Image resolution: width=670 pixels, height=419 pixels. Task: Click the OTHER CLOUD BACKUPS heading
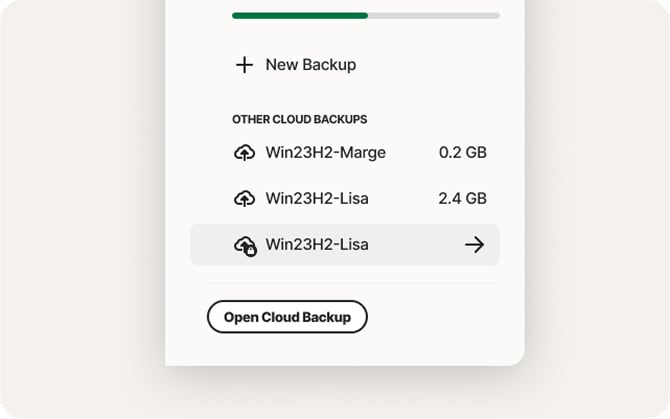tap(299, 120)
